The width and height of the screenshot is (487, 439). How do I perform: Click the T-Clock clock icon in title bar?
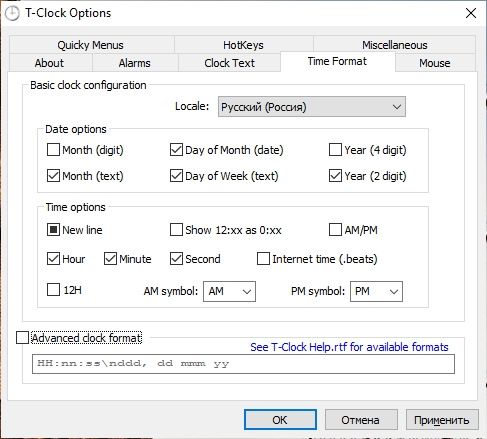pyautogui.click(x=12, y=14)
